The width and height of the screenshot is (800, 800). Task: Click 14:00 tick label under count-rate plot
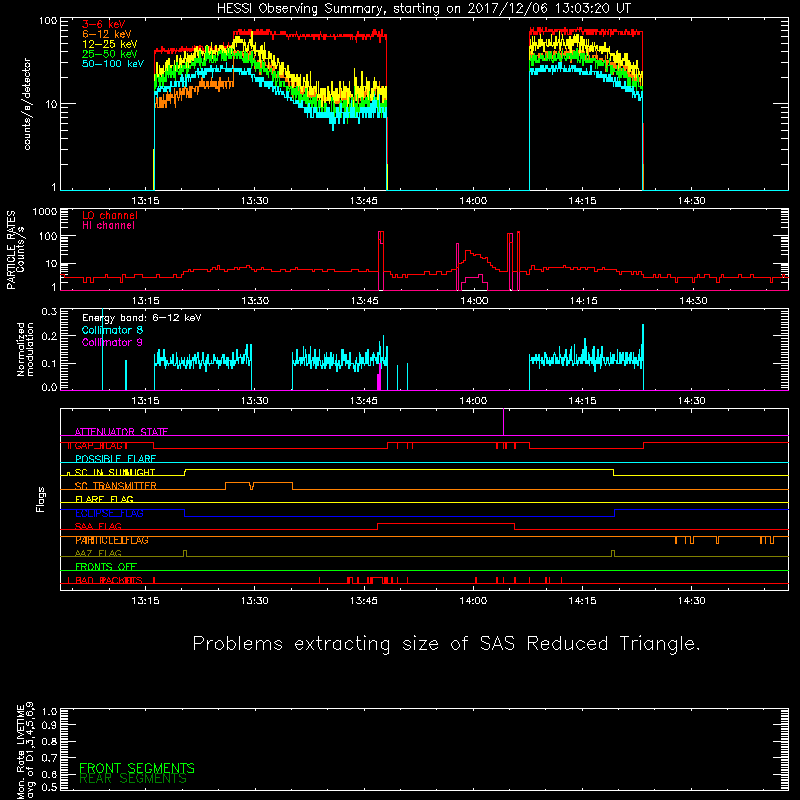click(473, 201)
